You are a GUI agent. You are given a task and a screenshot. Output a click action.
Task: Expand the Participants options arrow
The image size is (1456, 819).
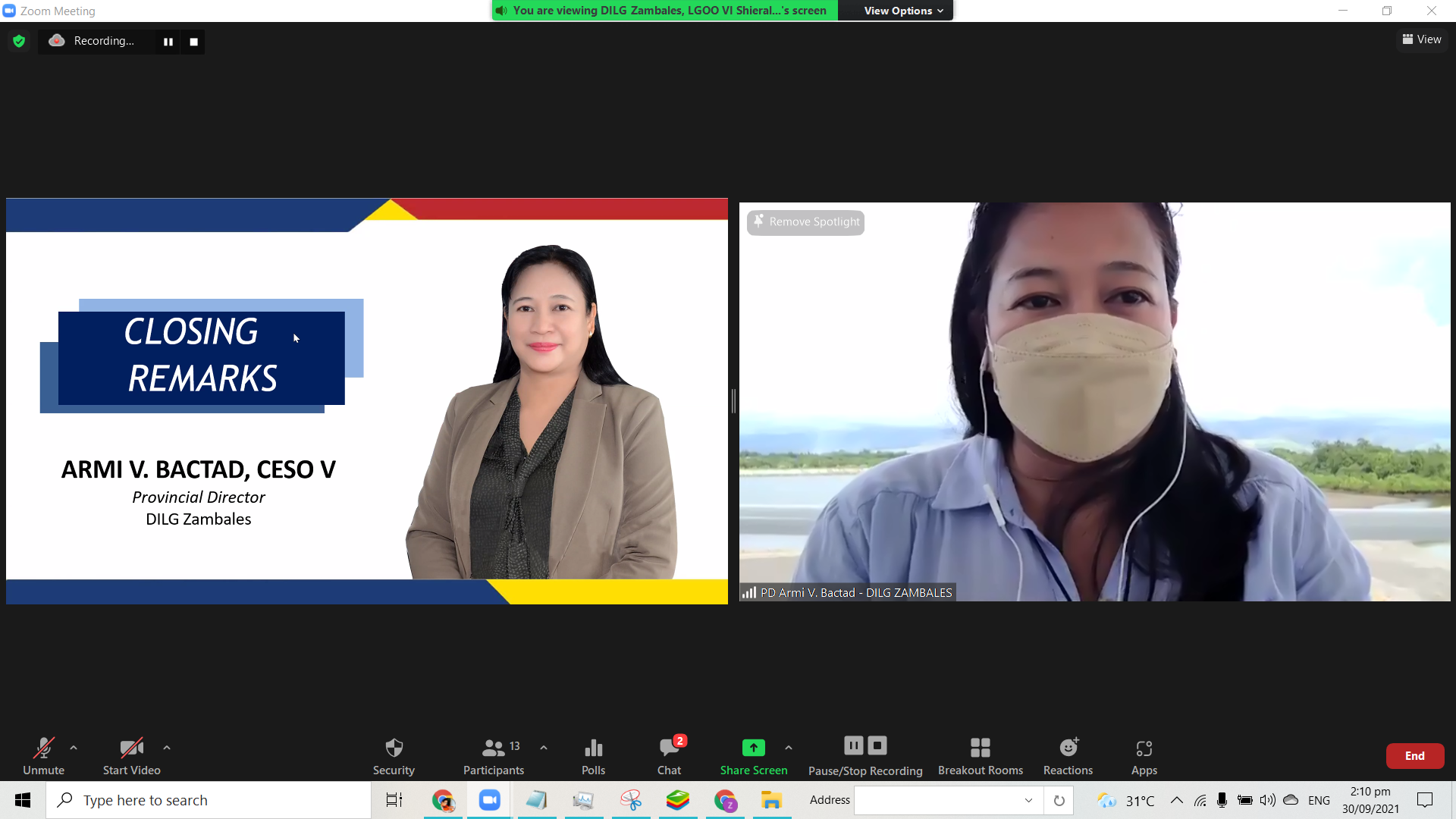[544, 748]
